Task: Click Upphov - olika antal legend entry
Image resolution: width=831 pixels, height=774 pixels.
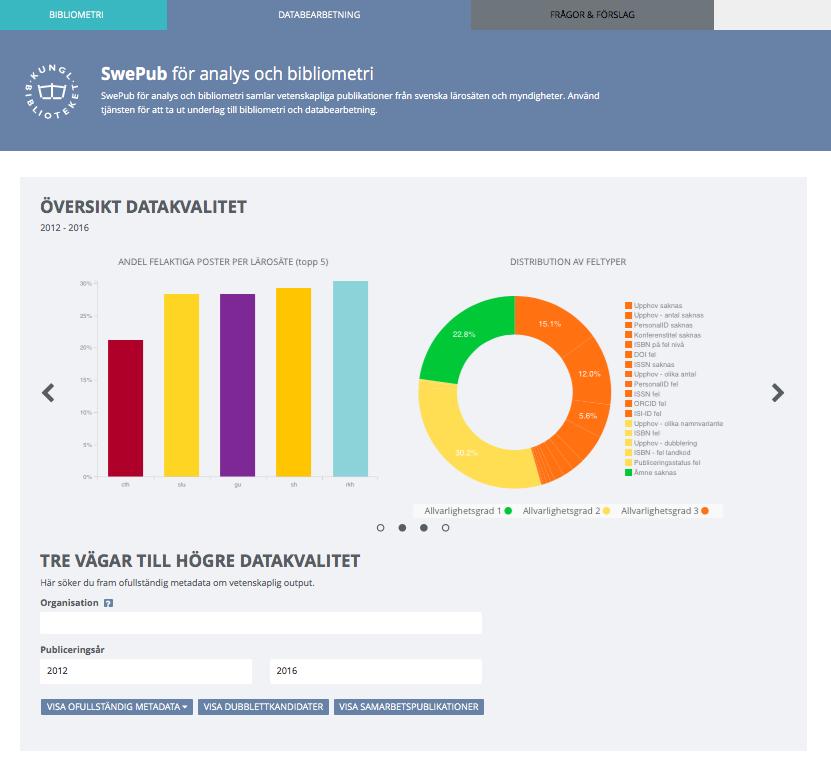Action: coord(660,374)
